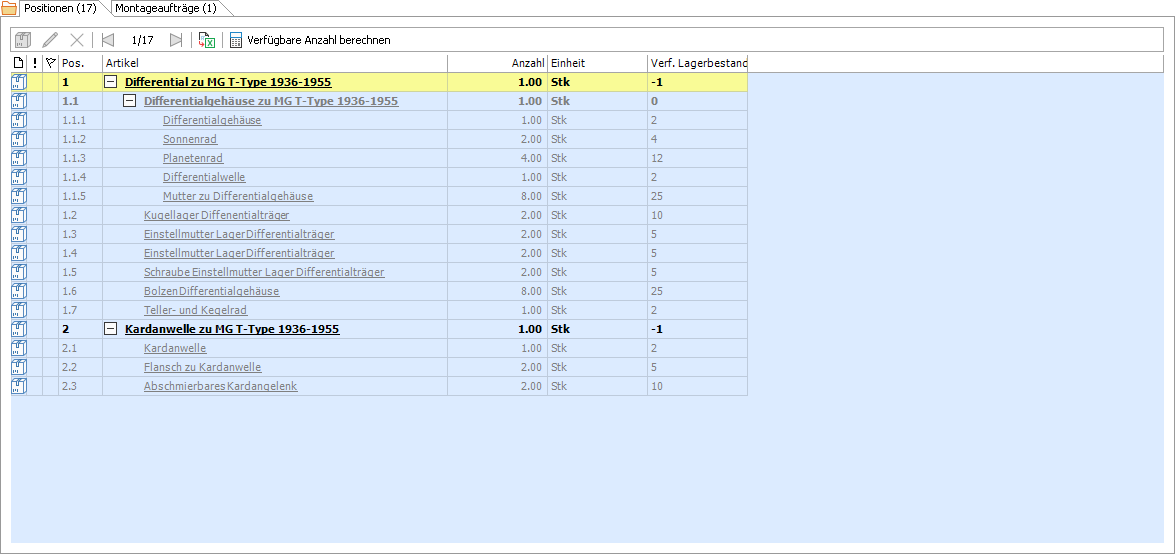Screen dimensions: 1175x554
Task: Click the document type column header icon
Action: (18, 63)
